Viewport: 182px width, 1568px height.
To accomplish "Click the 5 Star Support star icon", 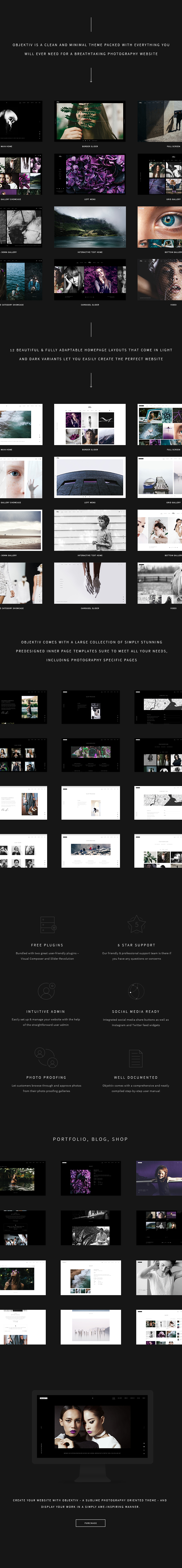I will [136, 924].
